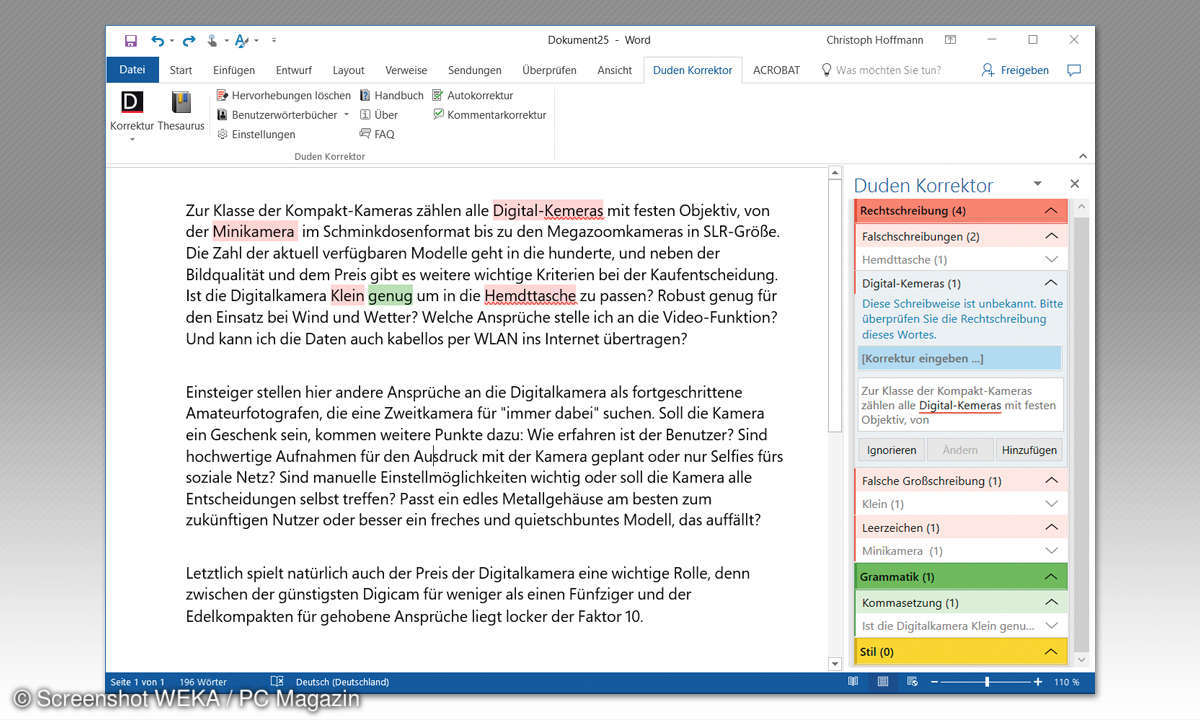Click the zoom in plus button
The image size is (1200, 720).
coord(1038,682)
